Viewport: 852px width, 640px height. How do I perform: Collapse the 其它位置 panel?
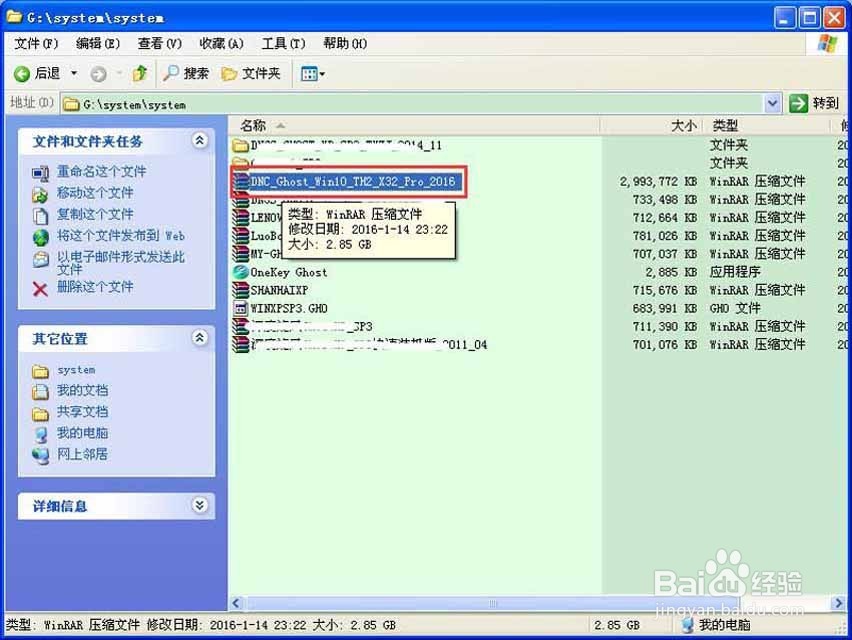coord(199,338)
